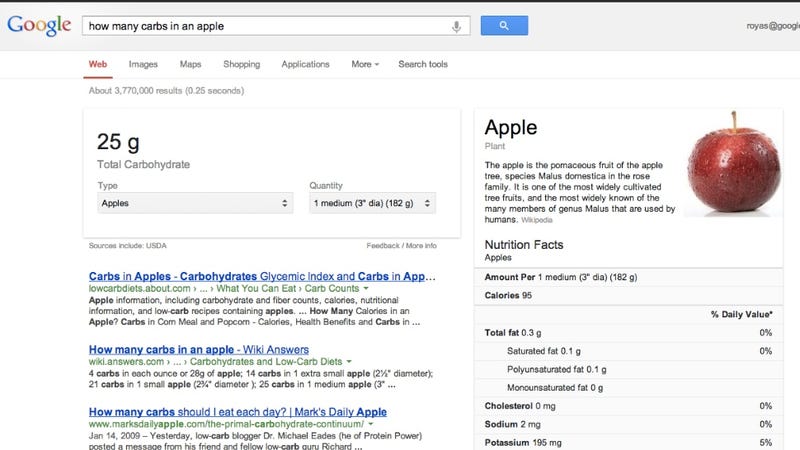800x450 pixels.
Task: Open Search tools
Action: click(423, 64)
